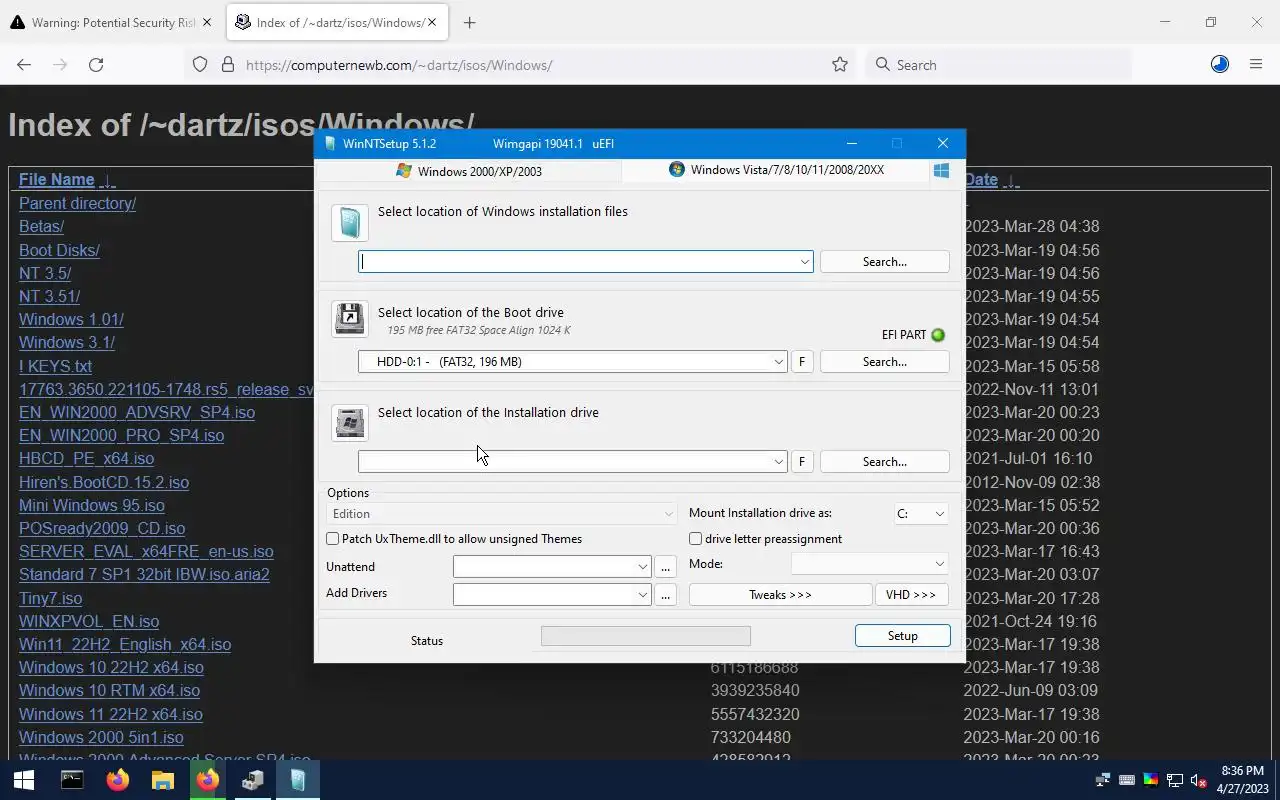This screenshot has height=800, width=1280.
Task: Click the Firefox Search box
Action: (x=998, y=65)
